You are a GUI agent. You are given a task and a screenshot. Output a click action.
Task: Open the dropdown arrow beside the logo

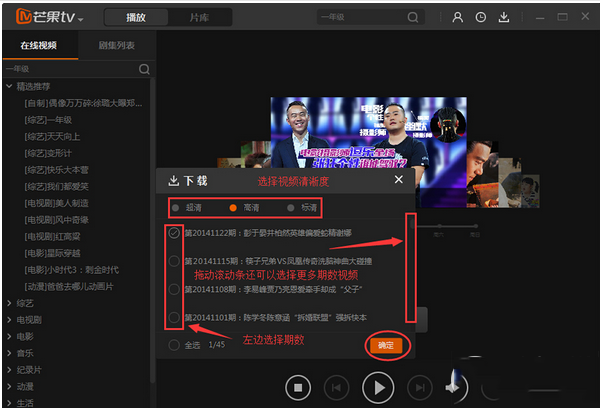click(x=80, y=19)
